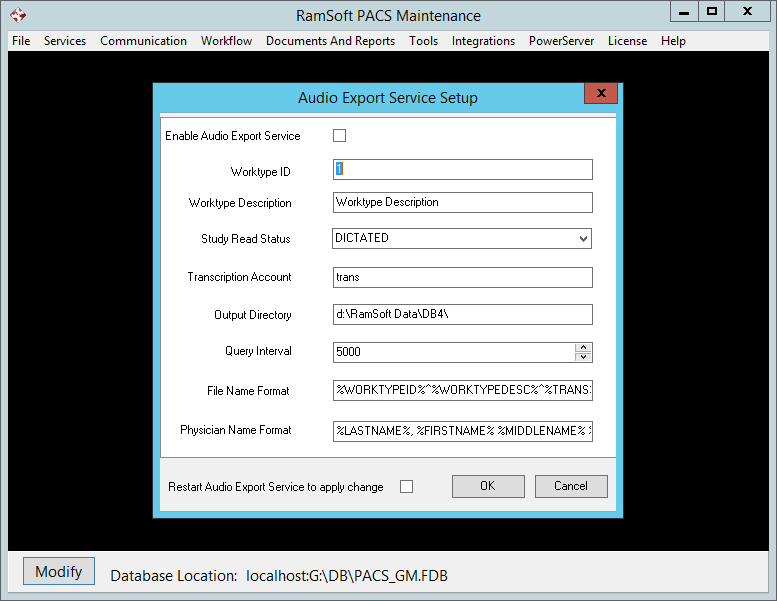Increase Query Interval with up arrow
Screen dimensions: 777x601
coord(583,347)
